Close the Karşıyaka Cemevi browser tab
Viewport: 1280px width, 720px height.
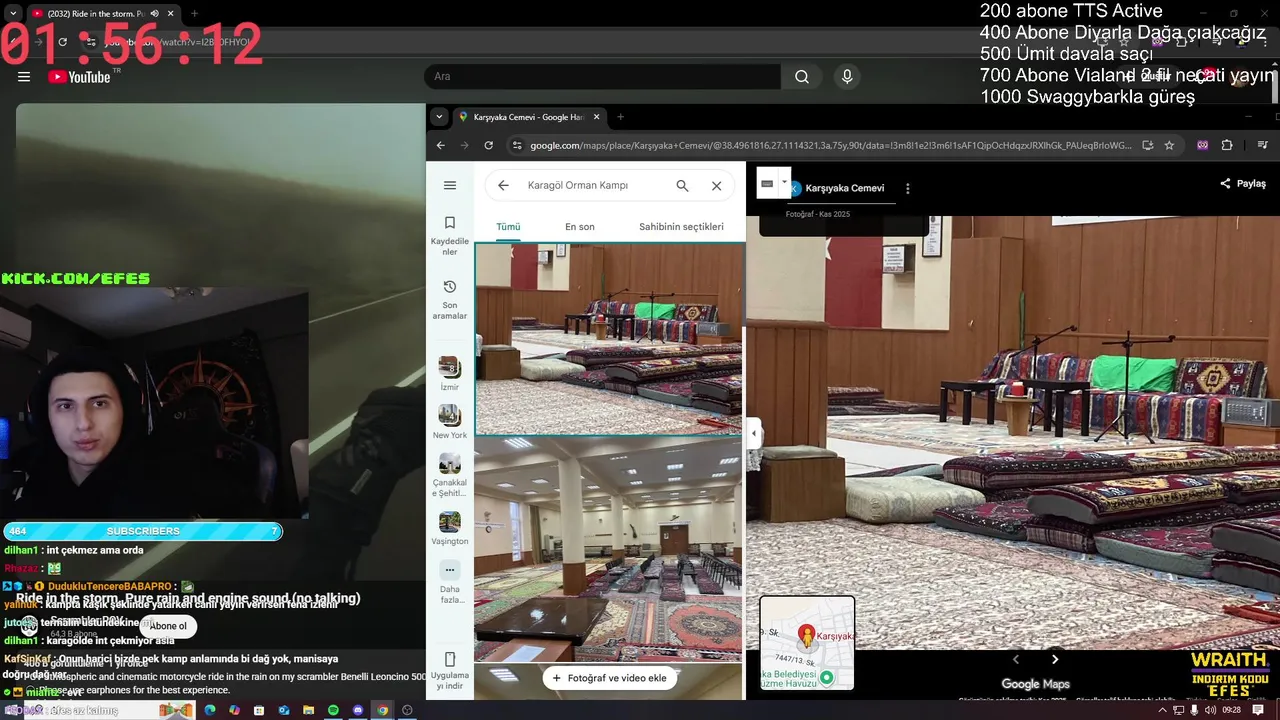coord(597,117)
